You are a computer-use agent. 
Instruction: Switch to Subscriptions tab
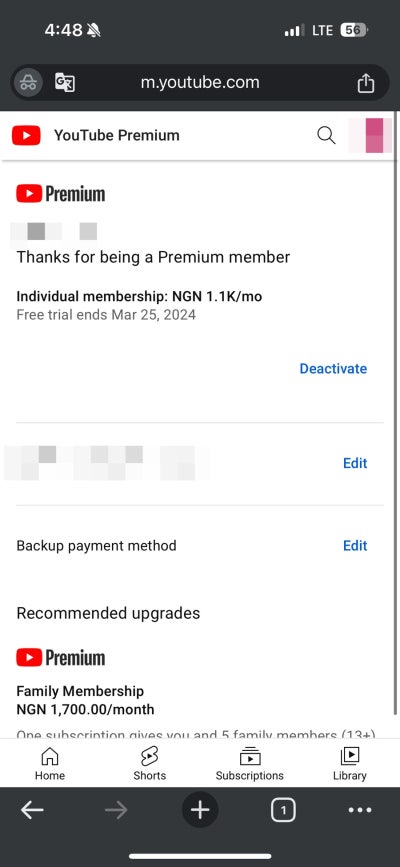coord(250,764)
